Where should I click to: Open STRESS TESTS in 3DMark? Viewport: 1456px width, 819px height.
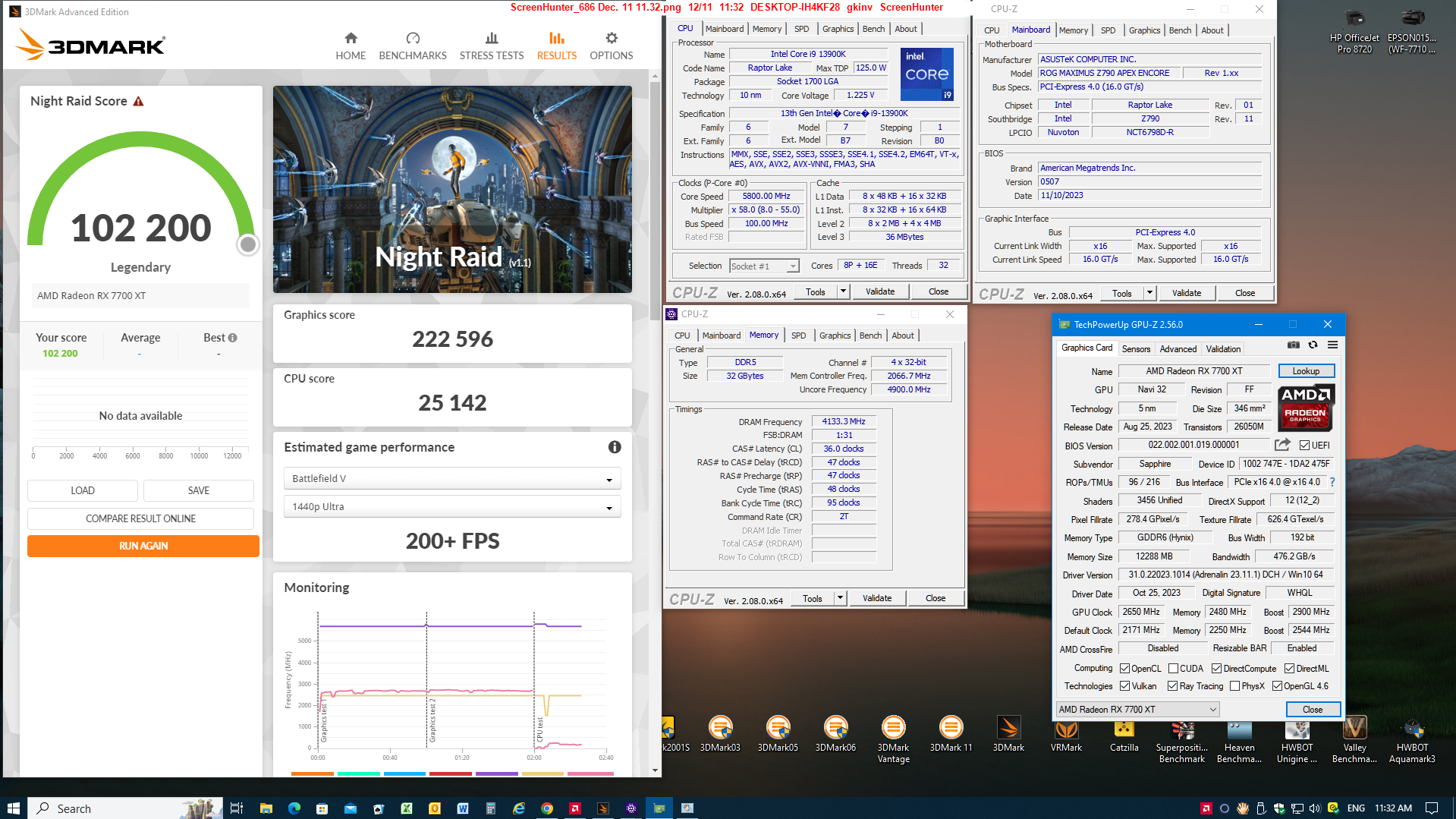click(x=492, y=46)
